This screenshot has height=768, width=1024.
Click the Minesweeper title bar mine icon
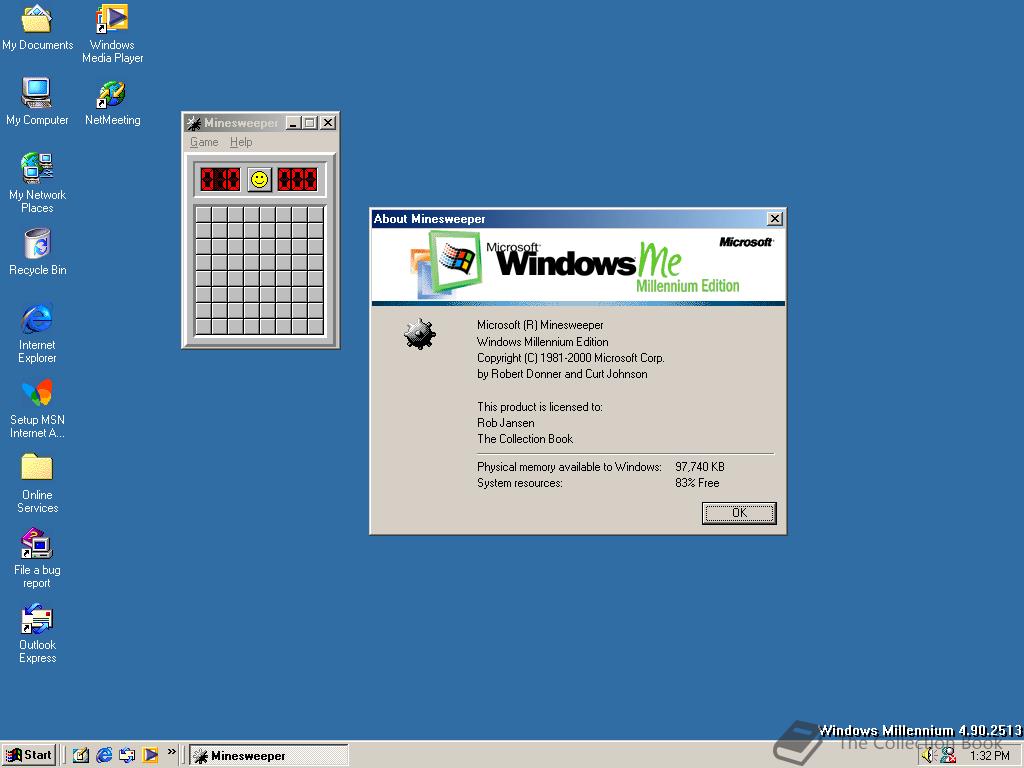click(193, 123)
